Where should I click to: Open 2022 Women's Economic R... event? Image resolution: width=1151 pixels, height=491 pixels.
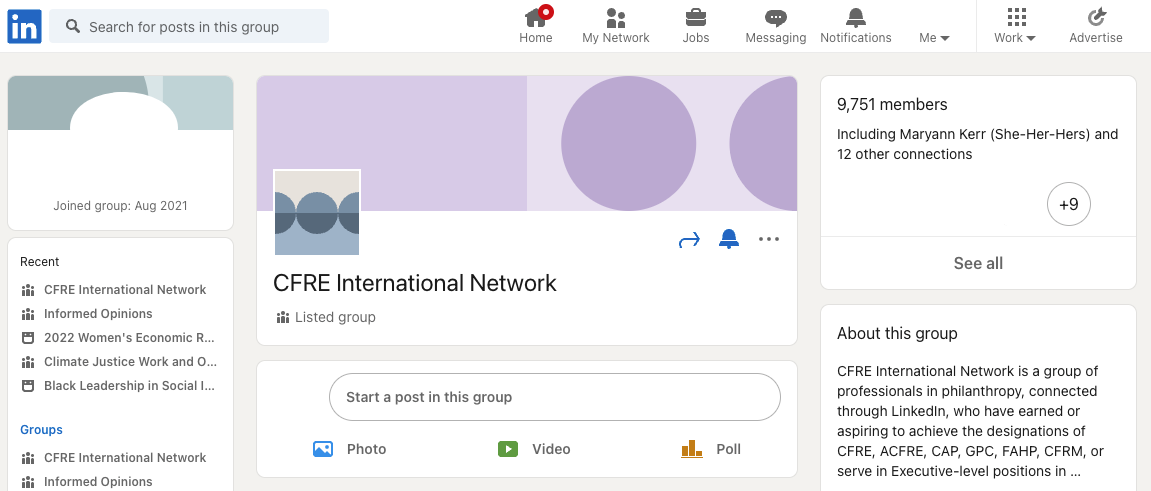[x=129, y=338]
